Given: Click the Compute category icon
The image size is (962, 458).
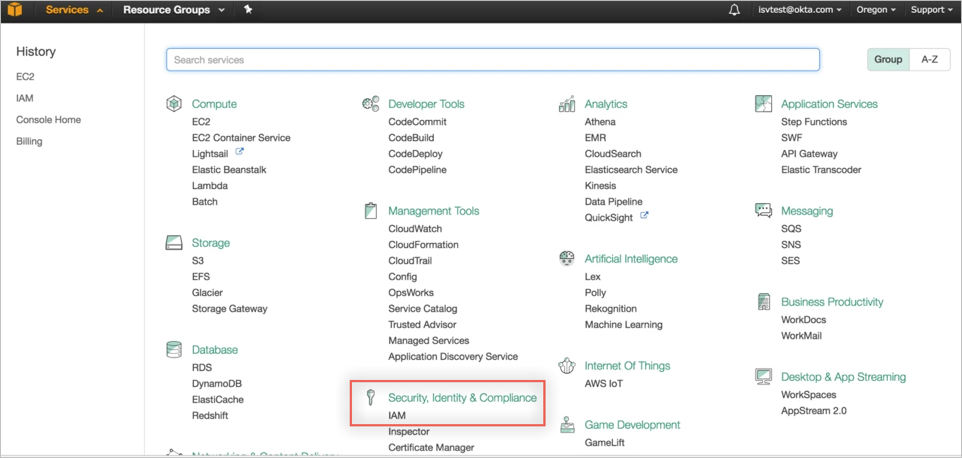Looking at the screenshot, I should 174,104.
